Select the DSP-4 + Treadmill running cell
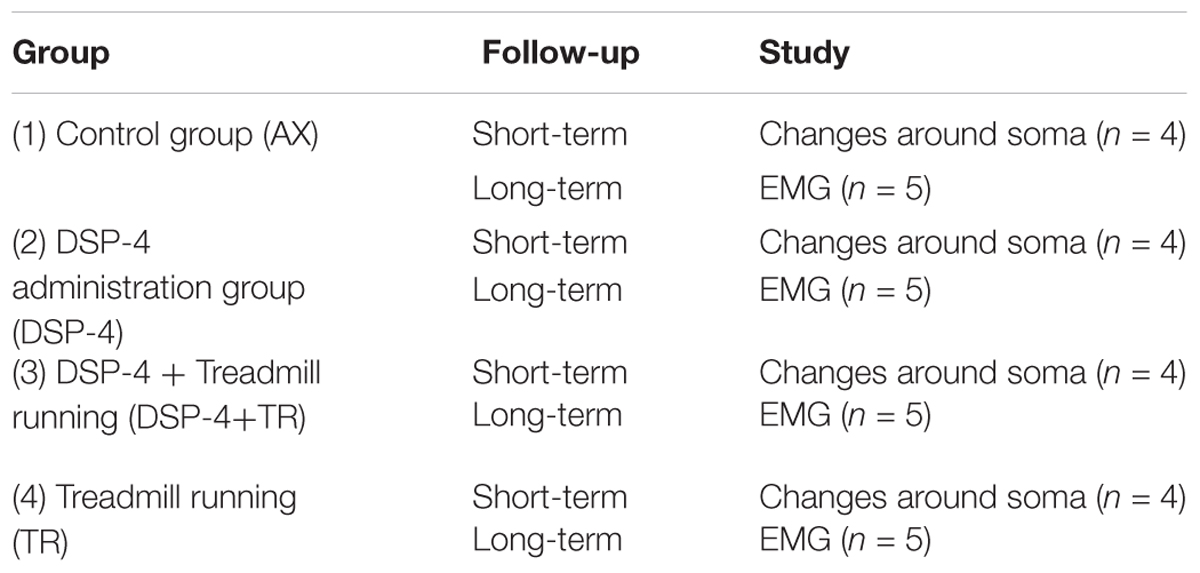The width and height of the screenshot is (1200, 573). 166,394
